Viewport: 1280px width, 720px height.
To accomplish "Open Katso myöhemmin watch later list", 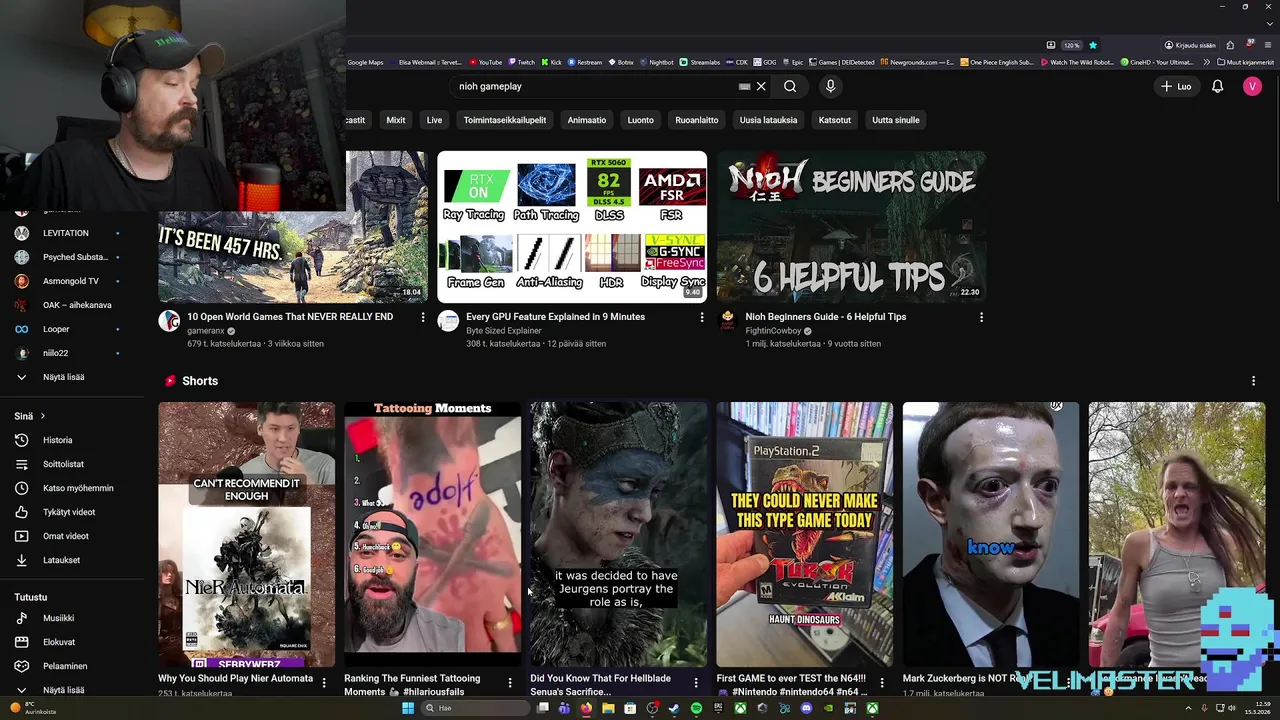I will 70,488.
